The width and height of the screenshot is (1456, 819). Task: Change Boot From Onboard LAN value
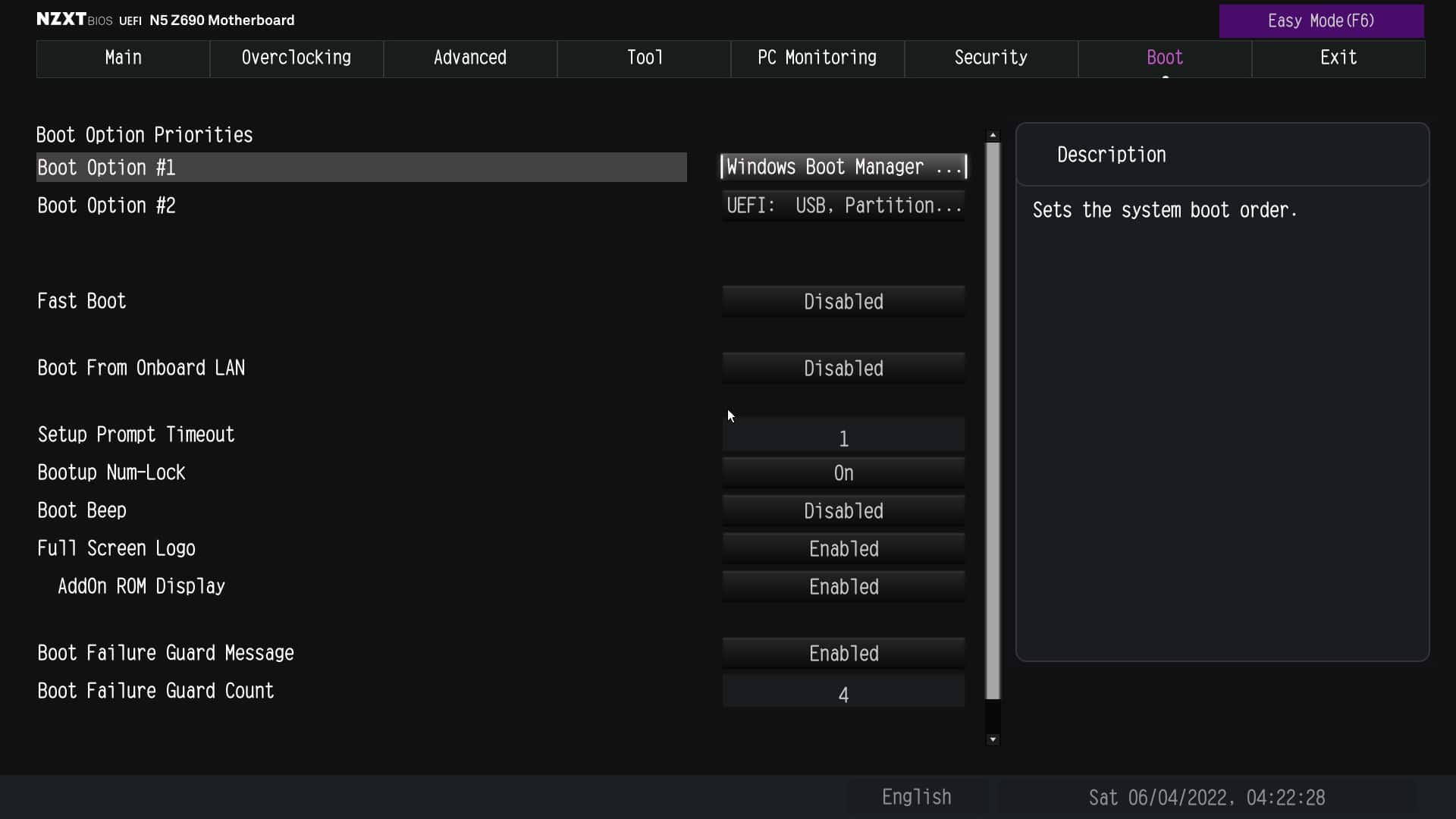[843, 369]
